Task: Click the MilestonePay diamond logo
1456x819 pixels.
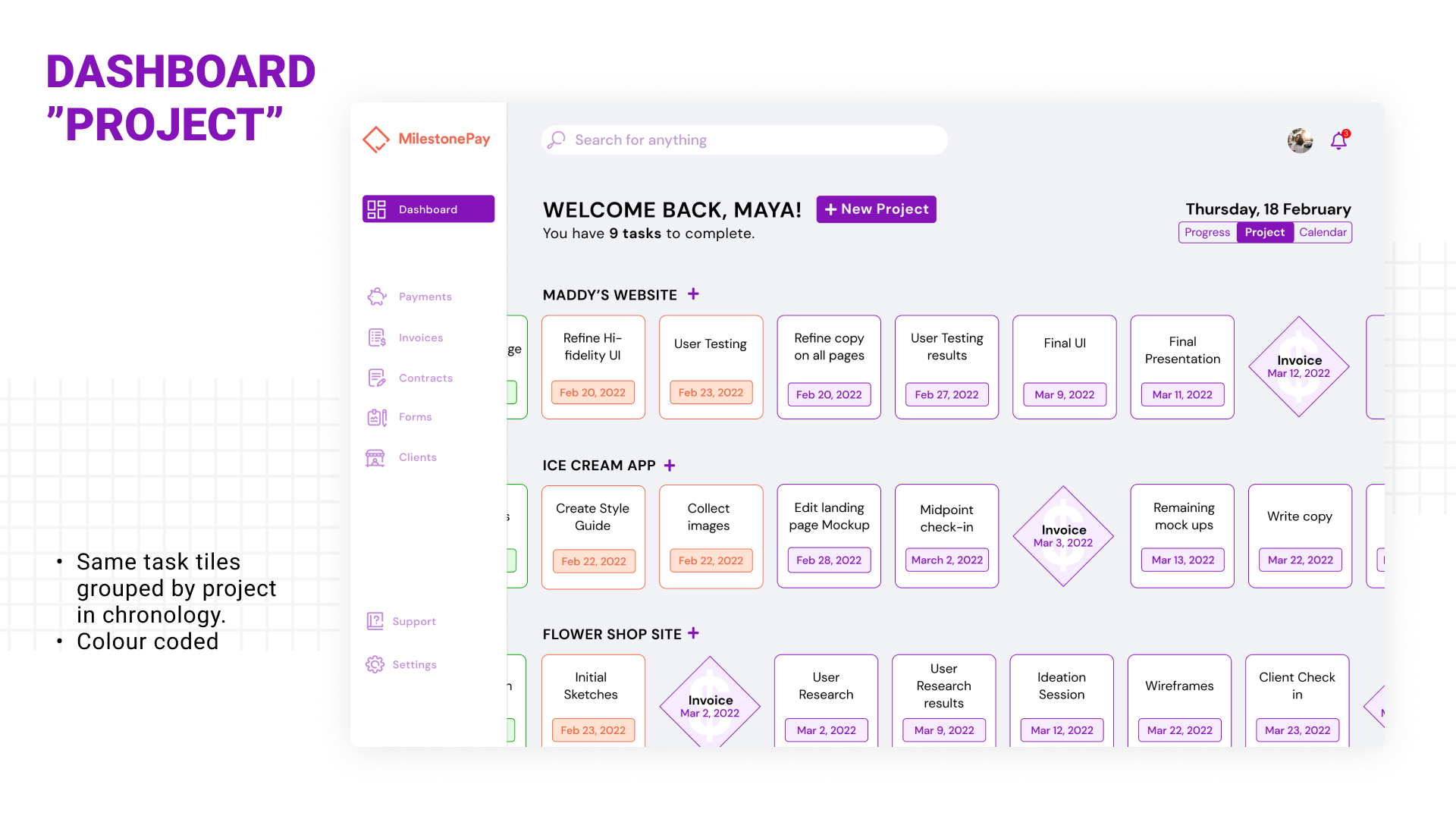Action: pos(376,139)
